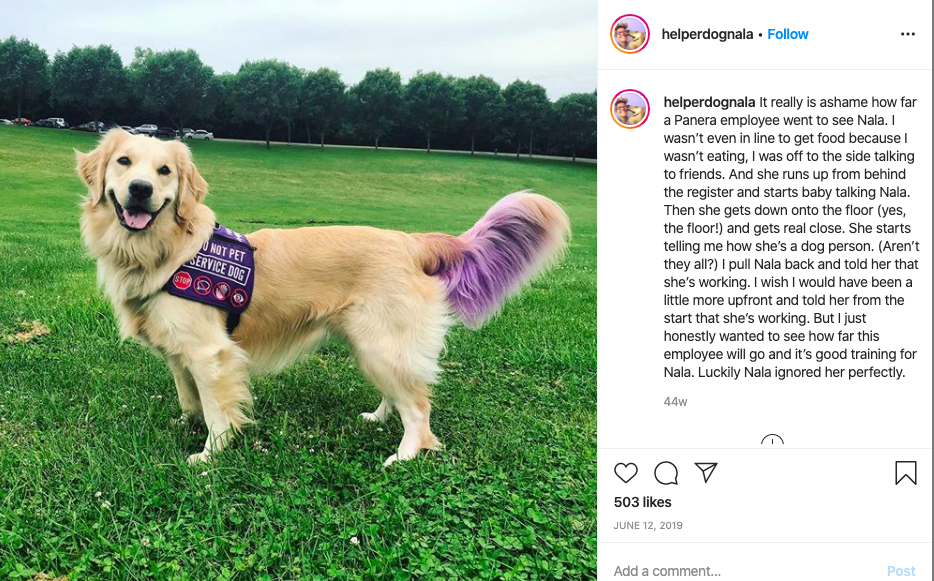Open the avatar next to the caption

point(630,109)
